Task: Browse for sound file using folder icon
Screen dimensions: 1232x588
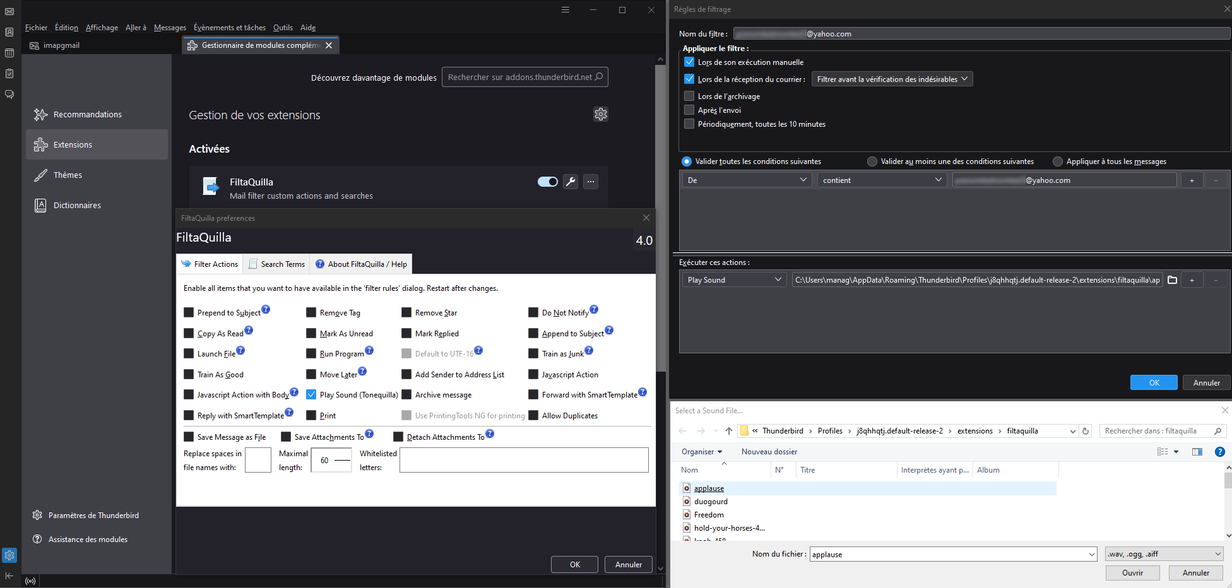Action: [1172, 280]
